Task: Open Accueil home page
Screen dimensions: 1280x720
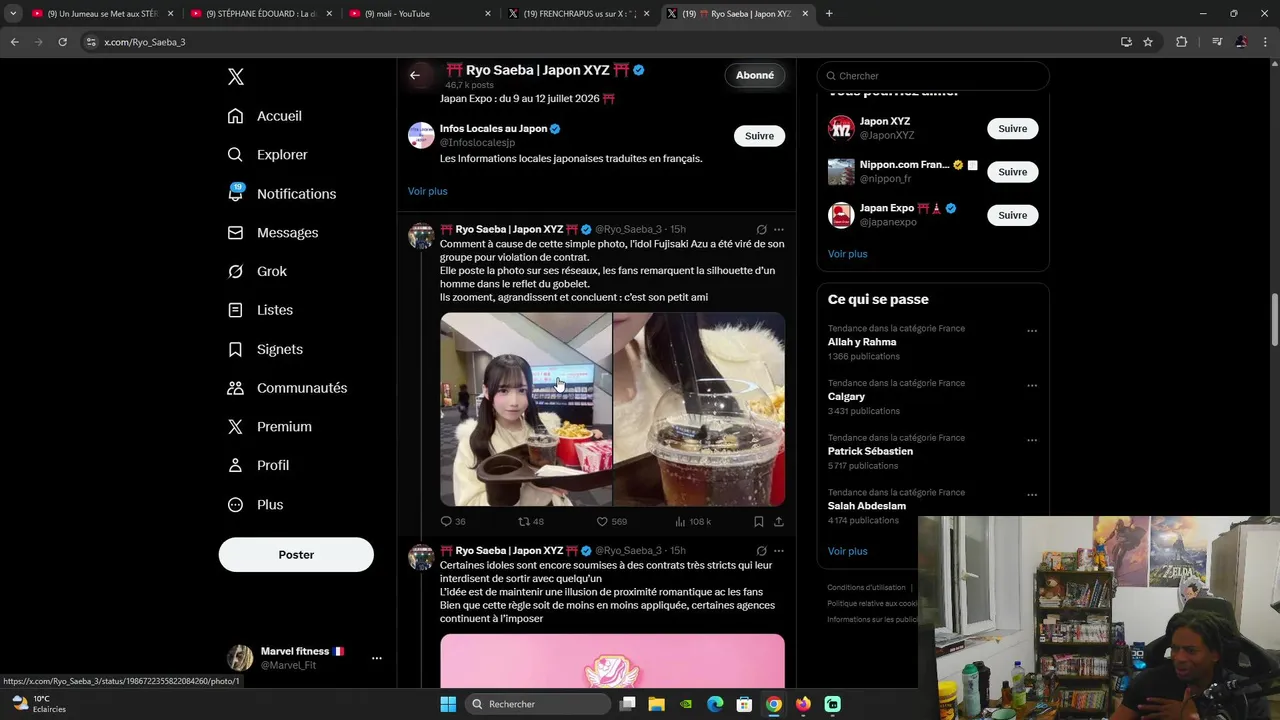Action: 264,116
